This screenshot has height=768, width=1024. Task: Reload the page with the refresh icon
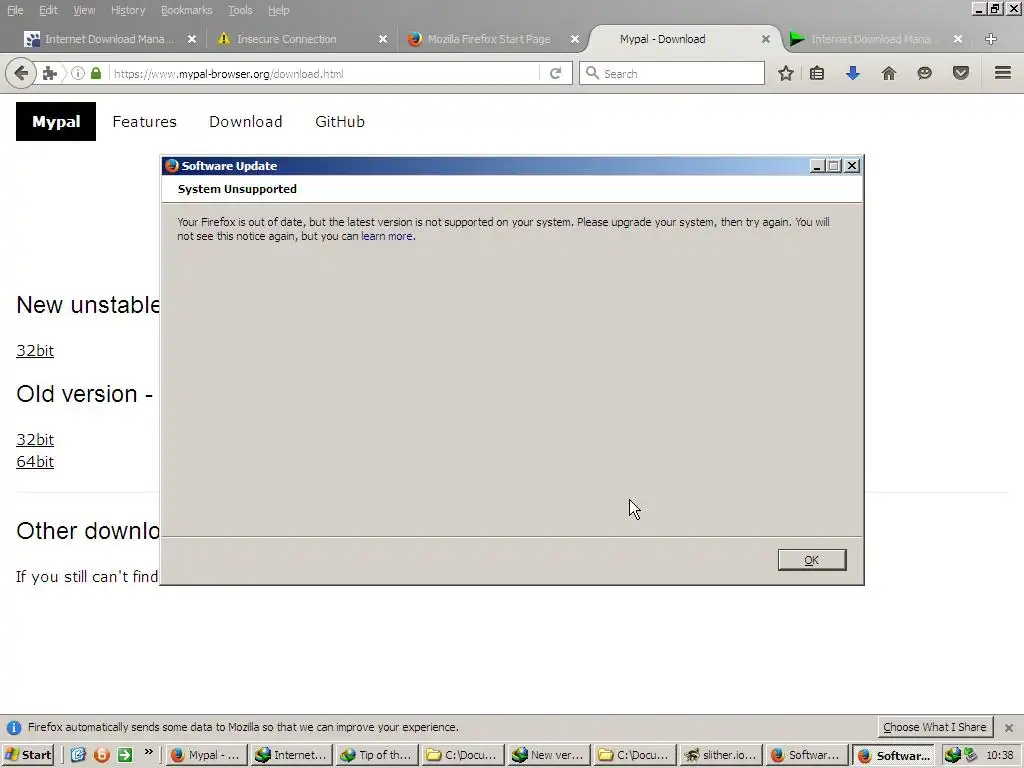click(555, 73)
